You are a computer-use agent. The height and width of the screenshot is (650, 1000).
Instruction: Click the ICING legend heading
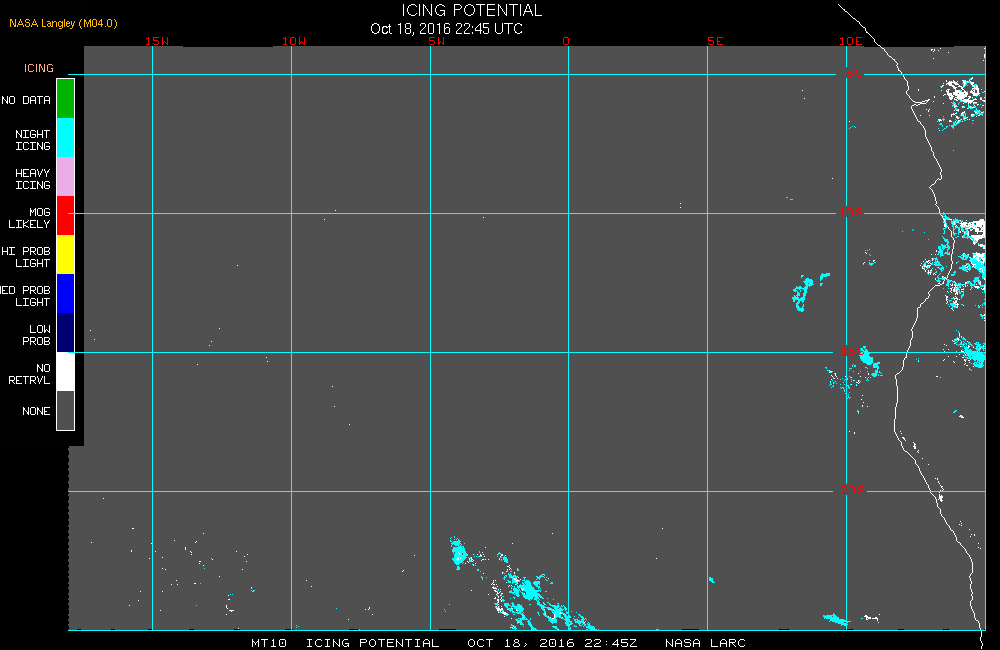(39, 68)
